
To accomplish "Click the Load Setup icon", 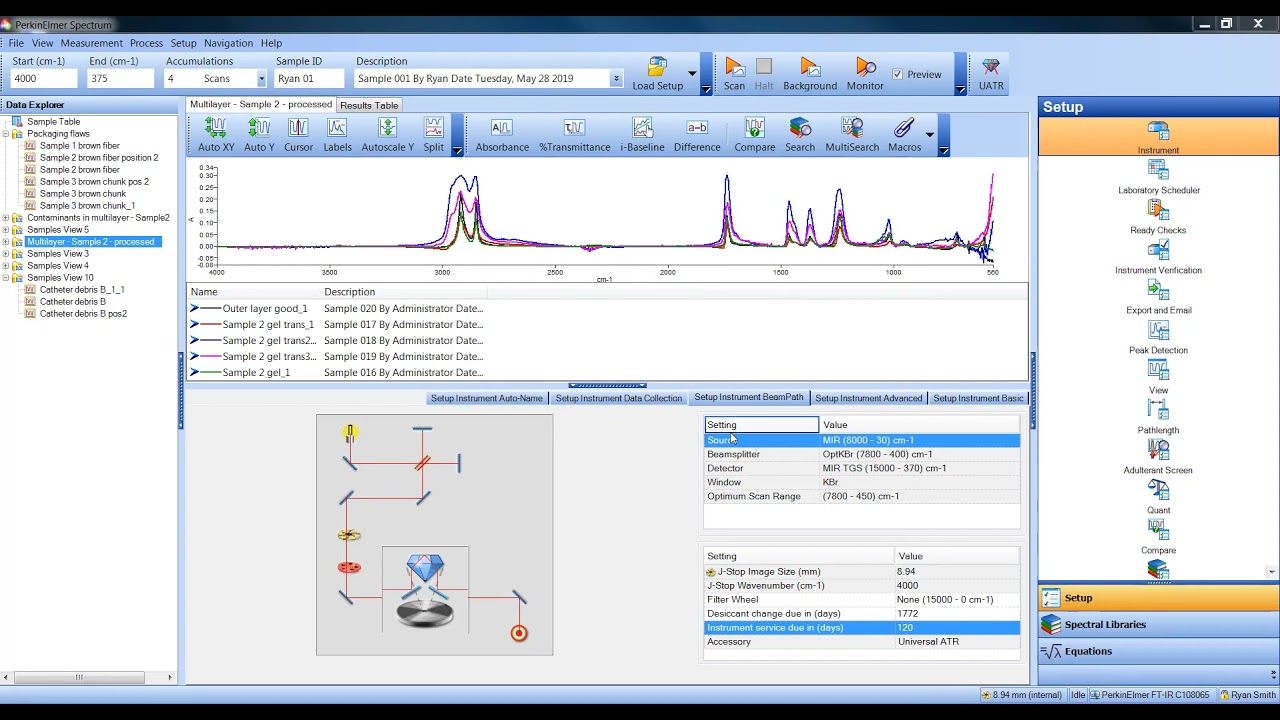I will click(x=657, y=74).
